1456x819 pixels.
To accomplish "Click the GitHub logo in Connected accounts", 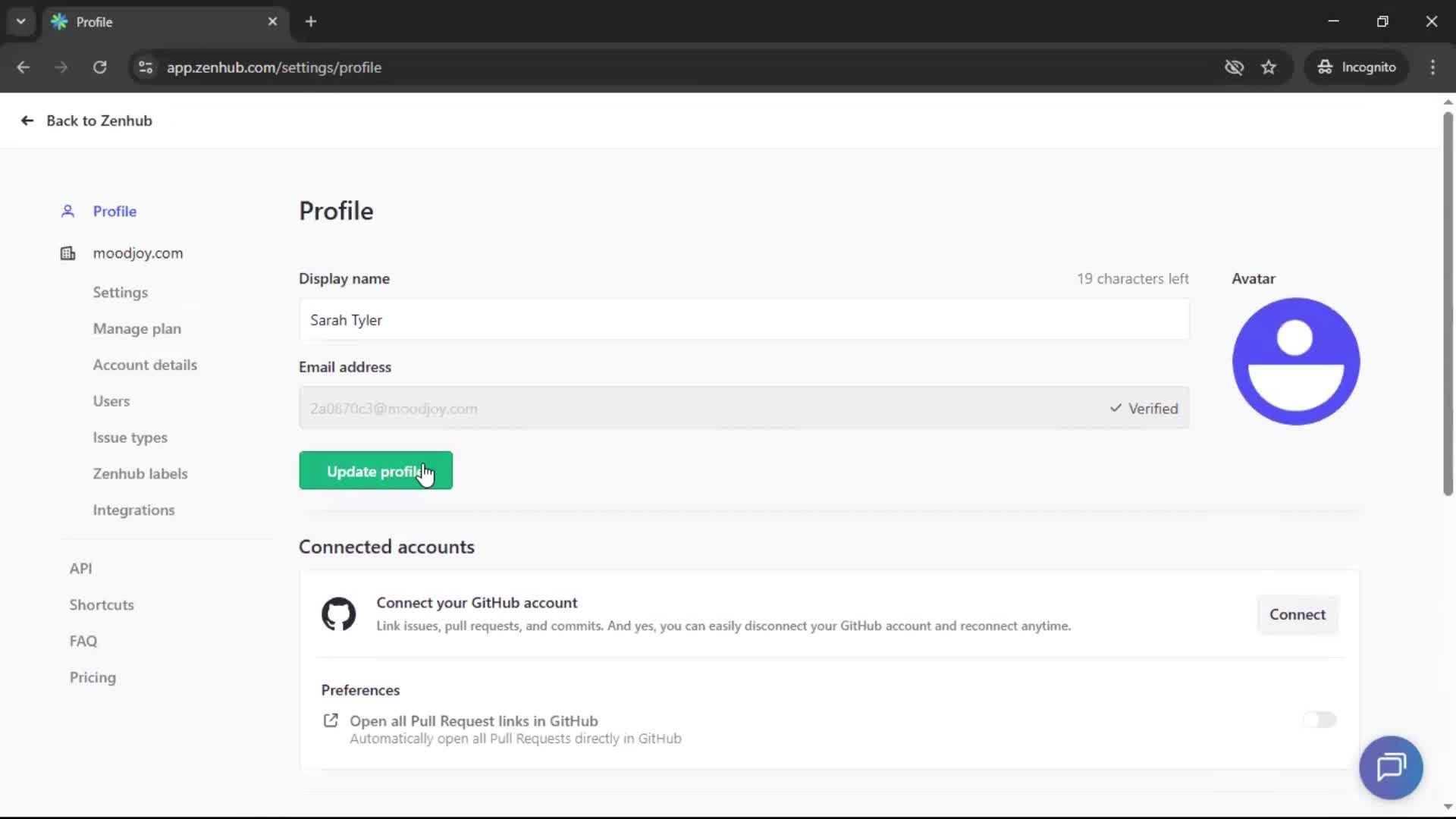I will 339,614.
